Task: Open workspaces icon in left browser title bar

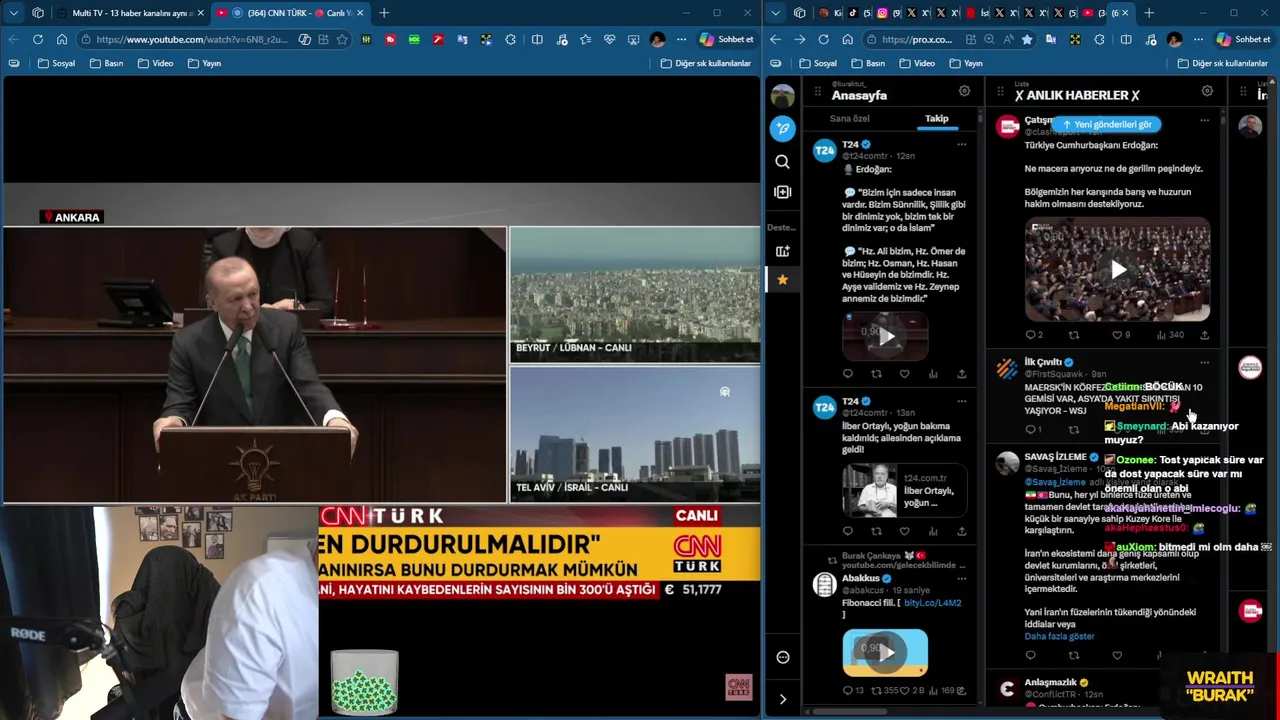Action: [38, 13]
